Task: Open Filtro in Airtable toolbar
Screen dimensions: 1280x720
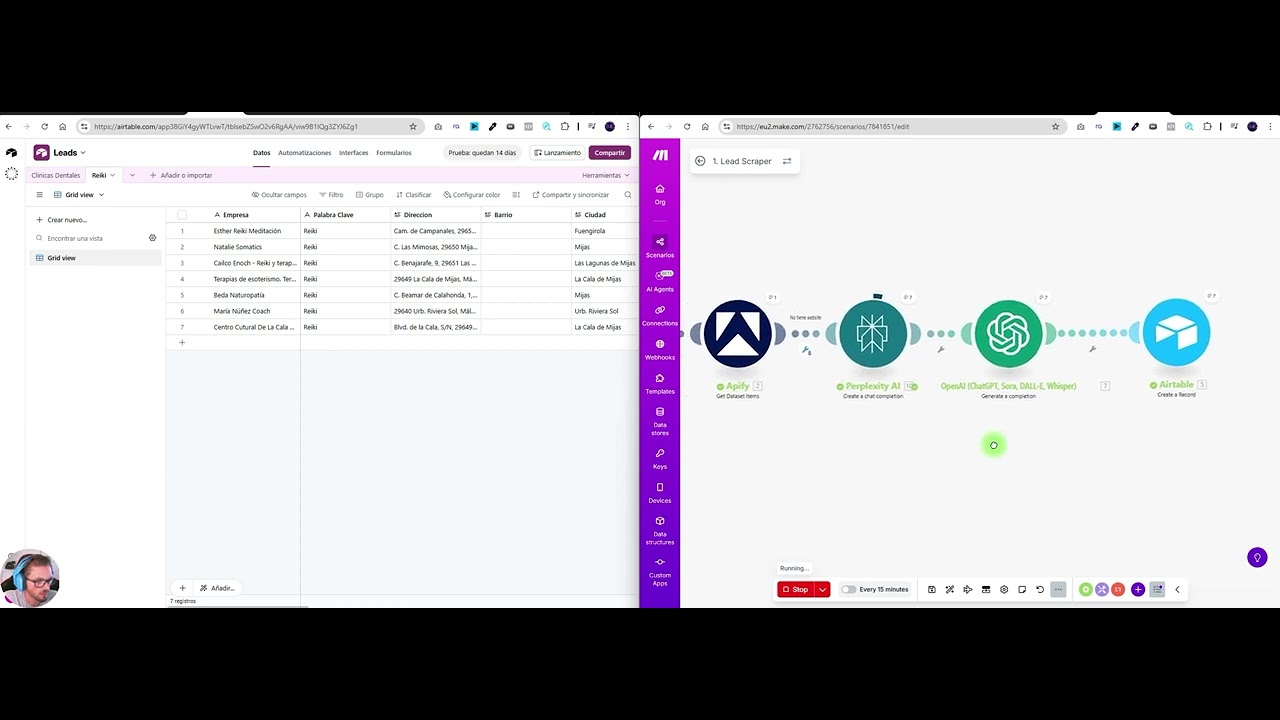Action: coord(331,195)
